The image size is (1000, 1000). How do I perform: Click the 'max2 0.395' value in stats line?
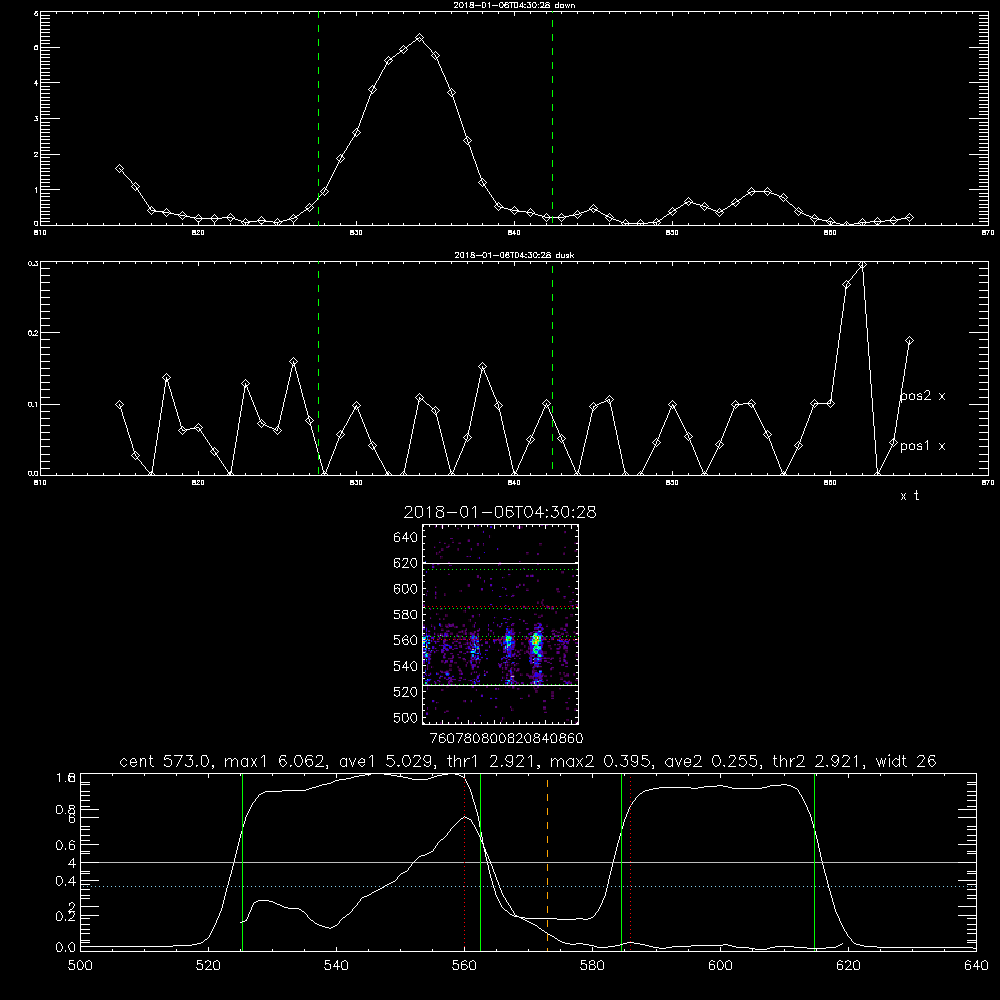tap(602, 761)
